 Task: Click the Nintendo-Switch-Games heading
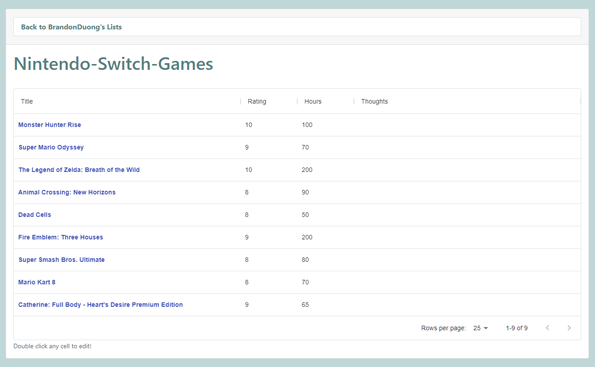point(113,64)
